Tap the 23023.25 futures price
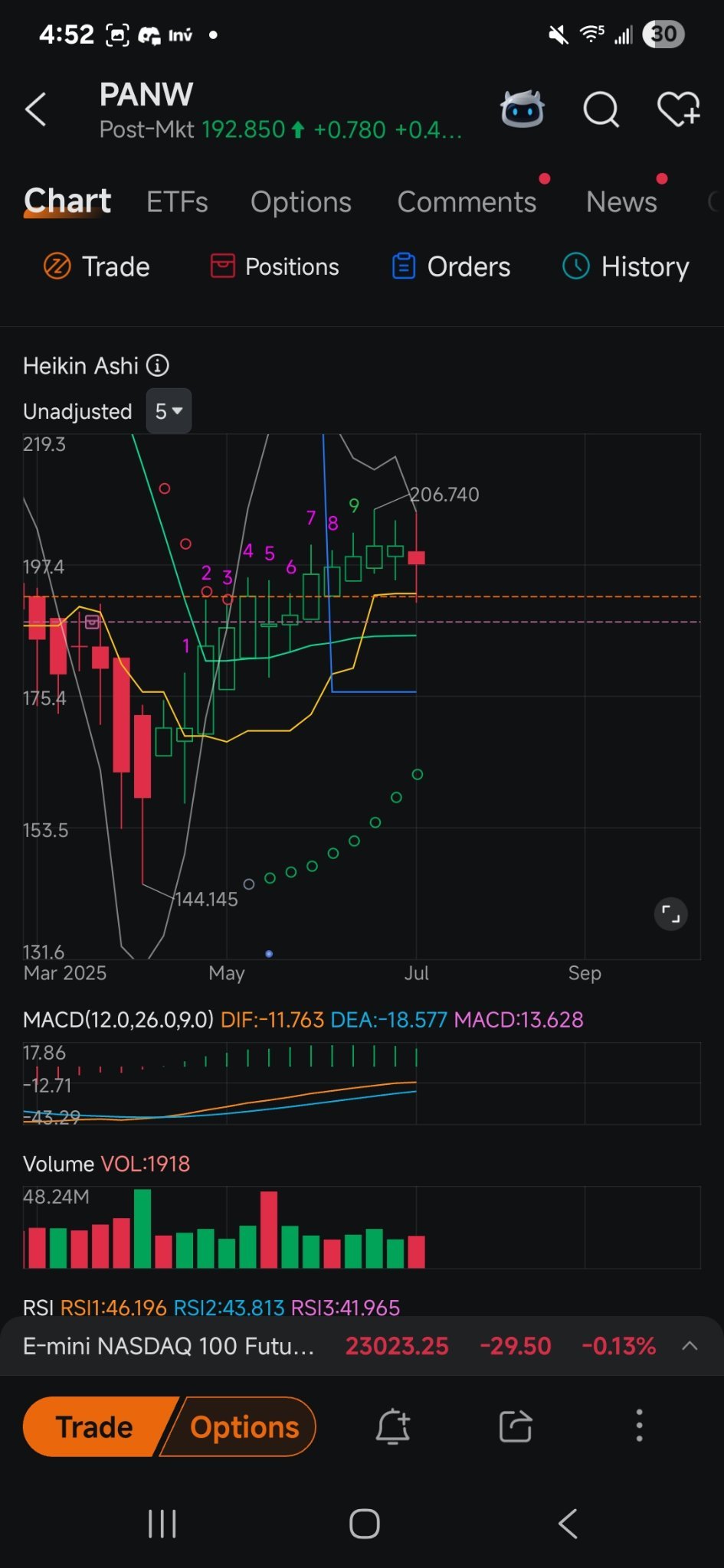The width and height of the screenshot is (724, 1568). [x=397, y=1346]
